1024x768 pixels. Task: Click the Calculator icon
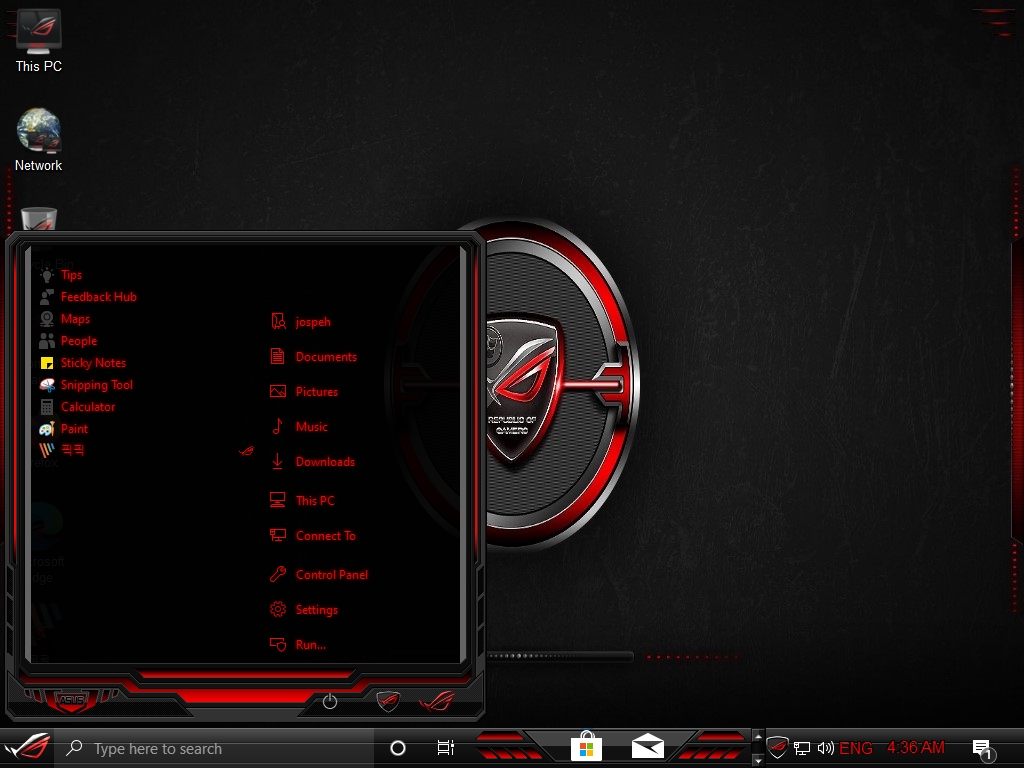tap(46, 407)
